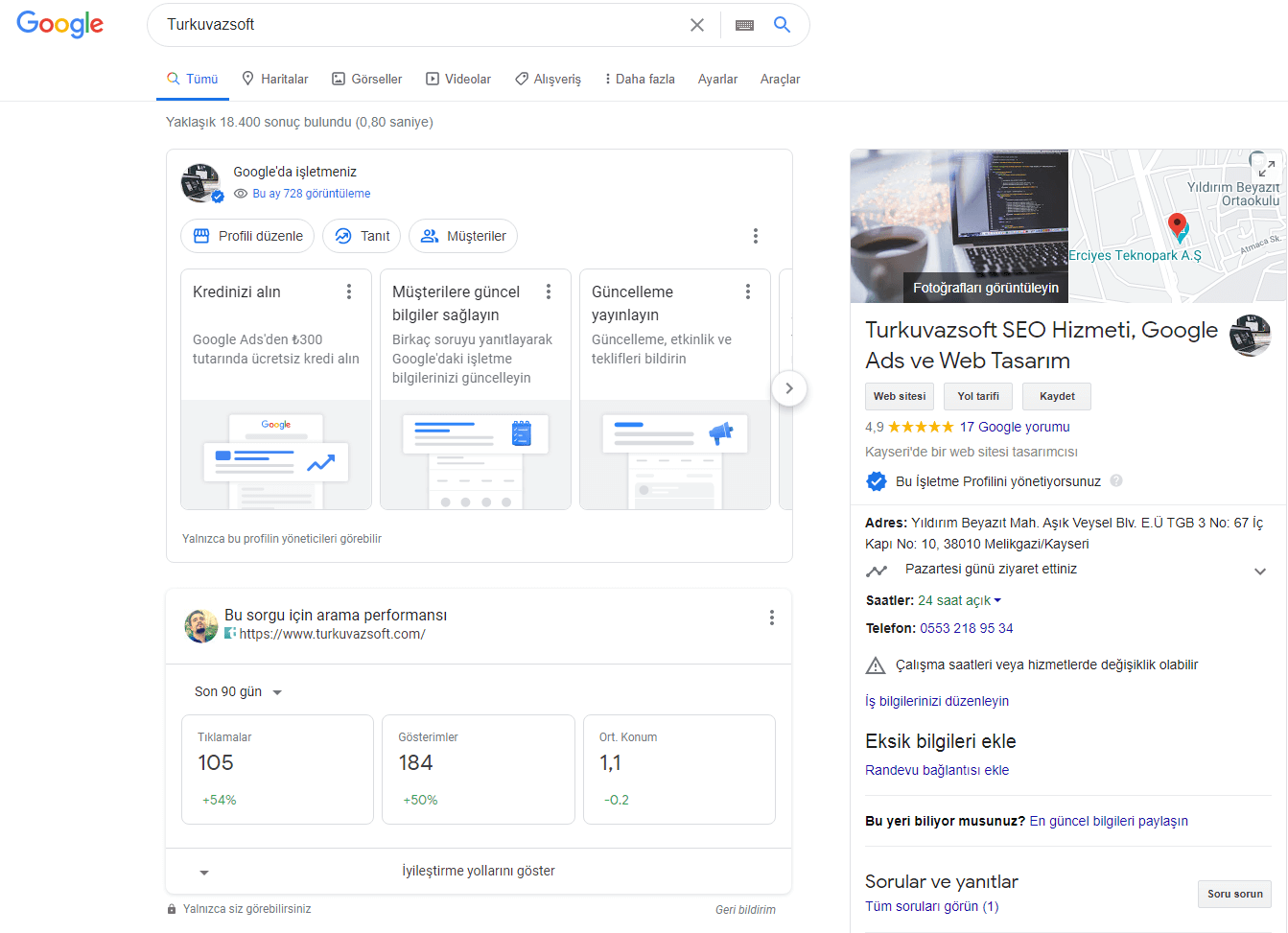Expand the map with the fullscreen icon
Screen dimensions: 1288x933
pos(1267,167)
